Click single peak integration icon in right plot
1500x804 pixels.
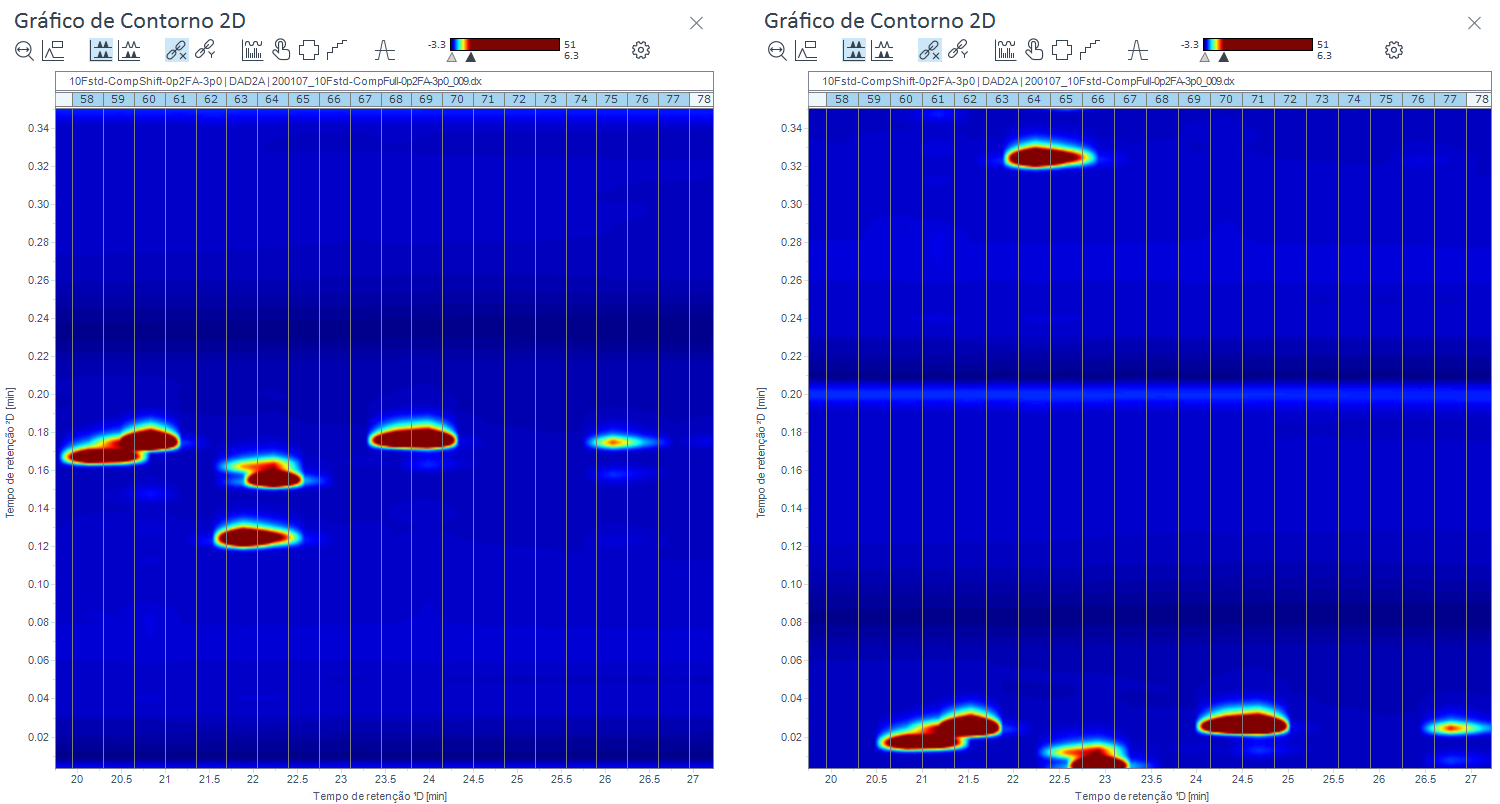tap(1137, 49)
